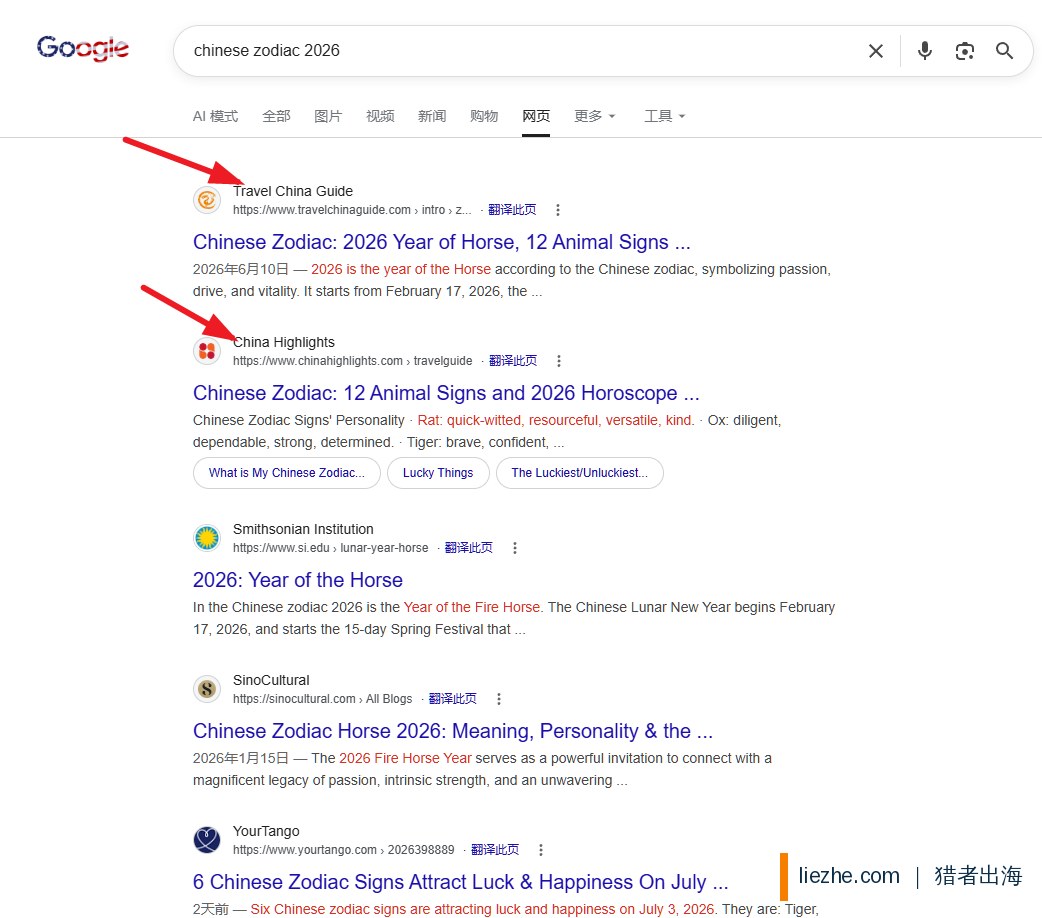Select the 网页 tab
Screen dimensions: 1042x918
(x=536, y=116)
